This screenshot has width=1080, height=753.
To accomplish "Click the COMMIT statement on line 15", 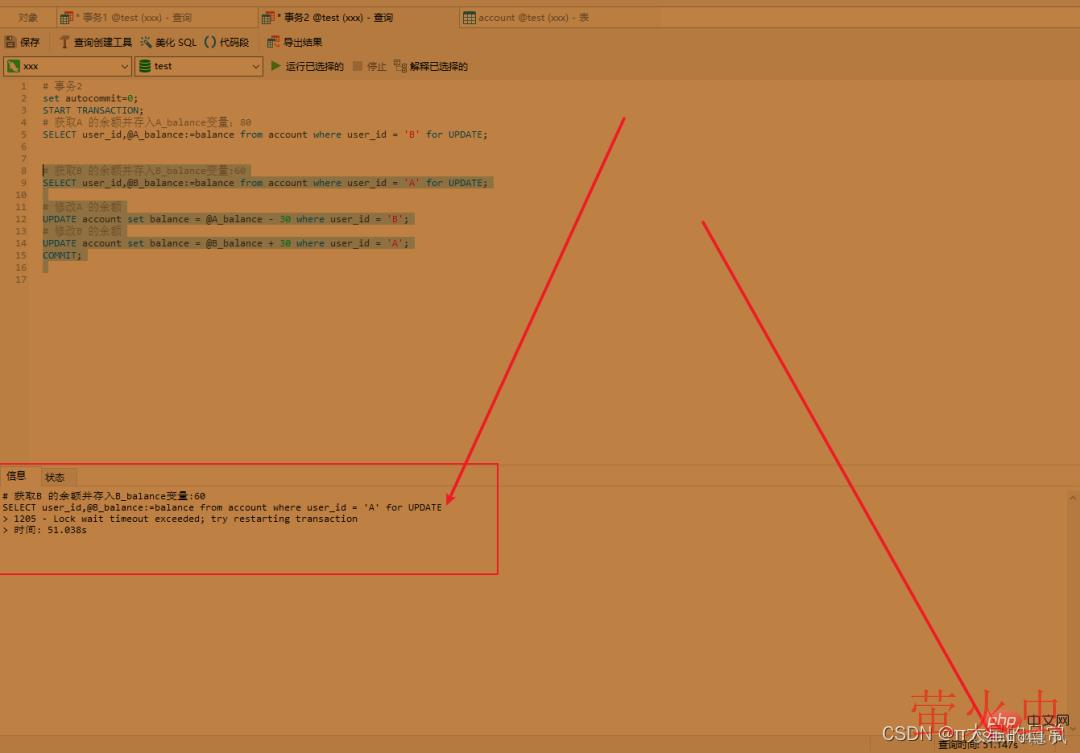I will pyautogui.click(x=63, y=255).
